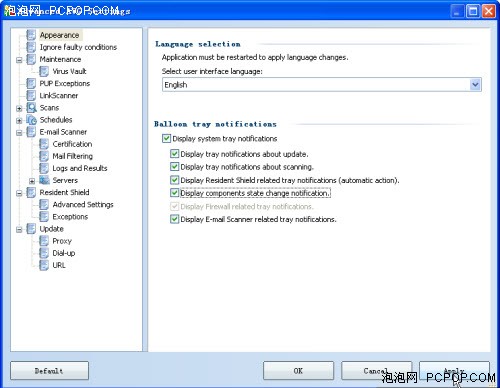Select Ignore faulty conditions tree item
Image resolution: width=500 pixels, height=388 pixels.
(78, 47)
